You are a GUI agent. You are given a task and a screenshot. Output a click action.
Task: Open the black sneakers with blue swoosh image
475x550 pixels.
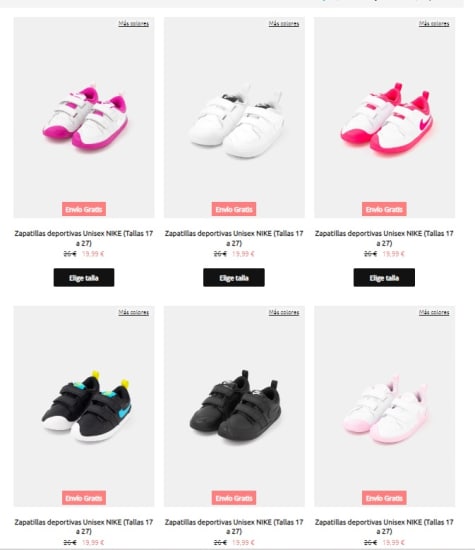tap(84, 406)
